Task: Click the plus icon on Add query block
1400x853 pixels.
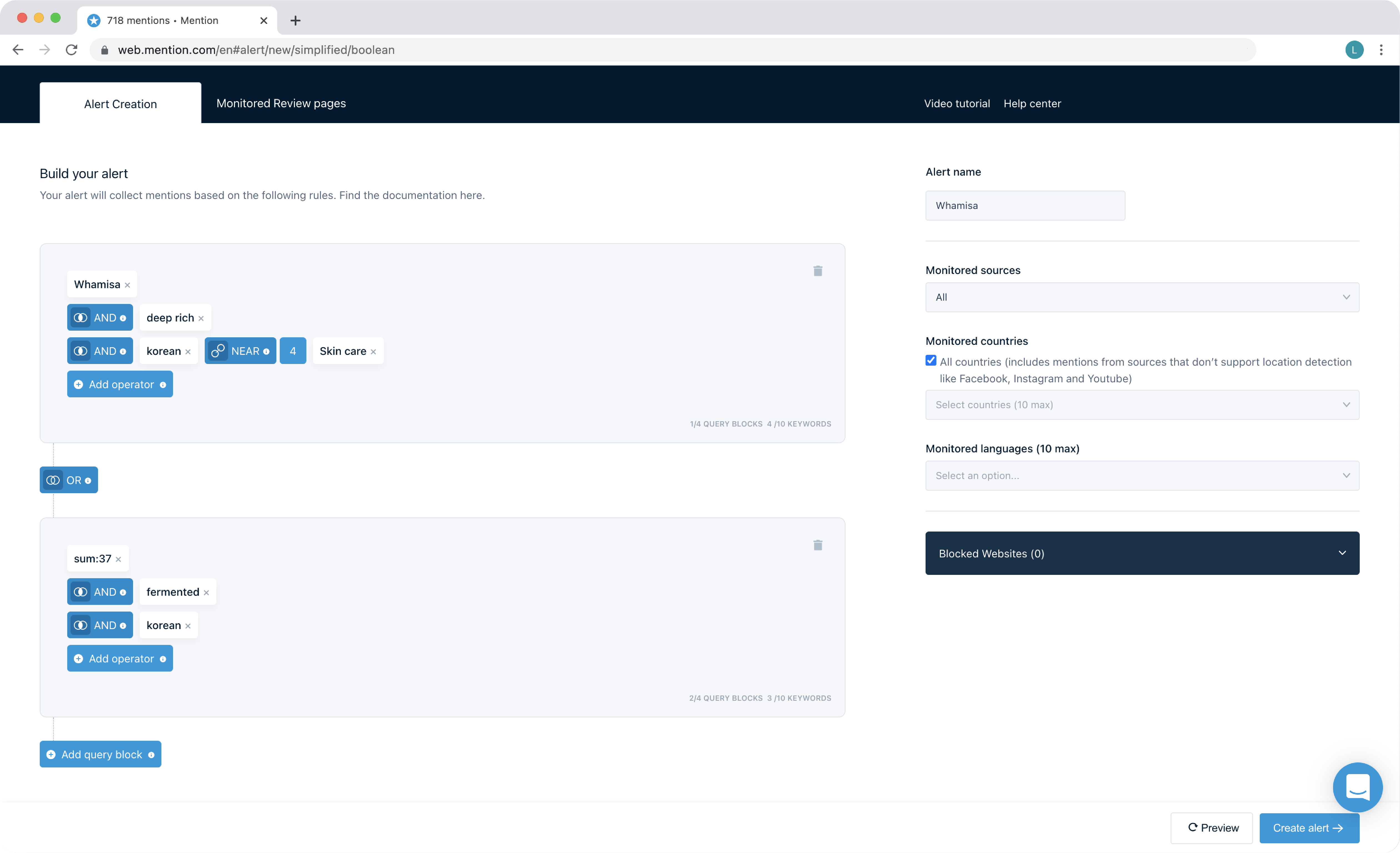Action: [x=51, y=754]
